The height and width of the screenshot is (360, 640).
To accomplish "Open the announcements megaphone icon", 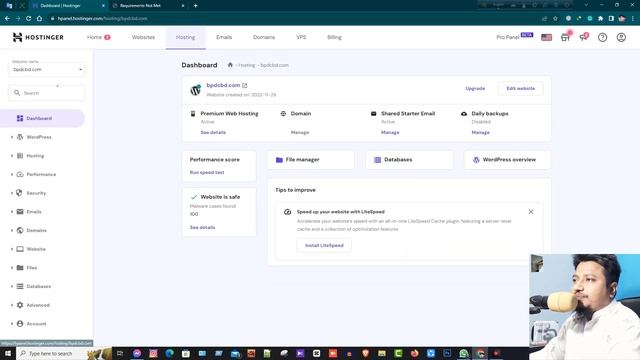I will pyautogui.click(x=584, y=37).
